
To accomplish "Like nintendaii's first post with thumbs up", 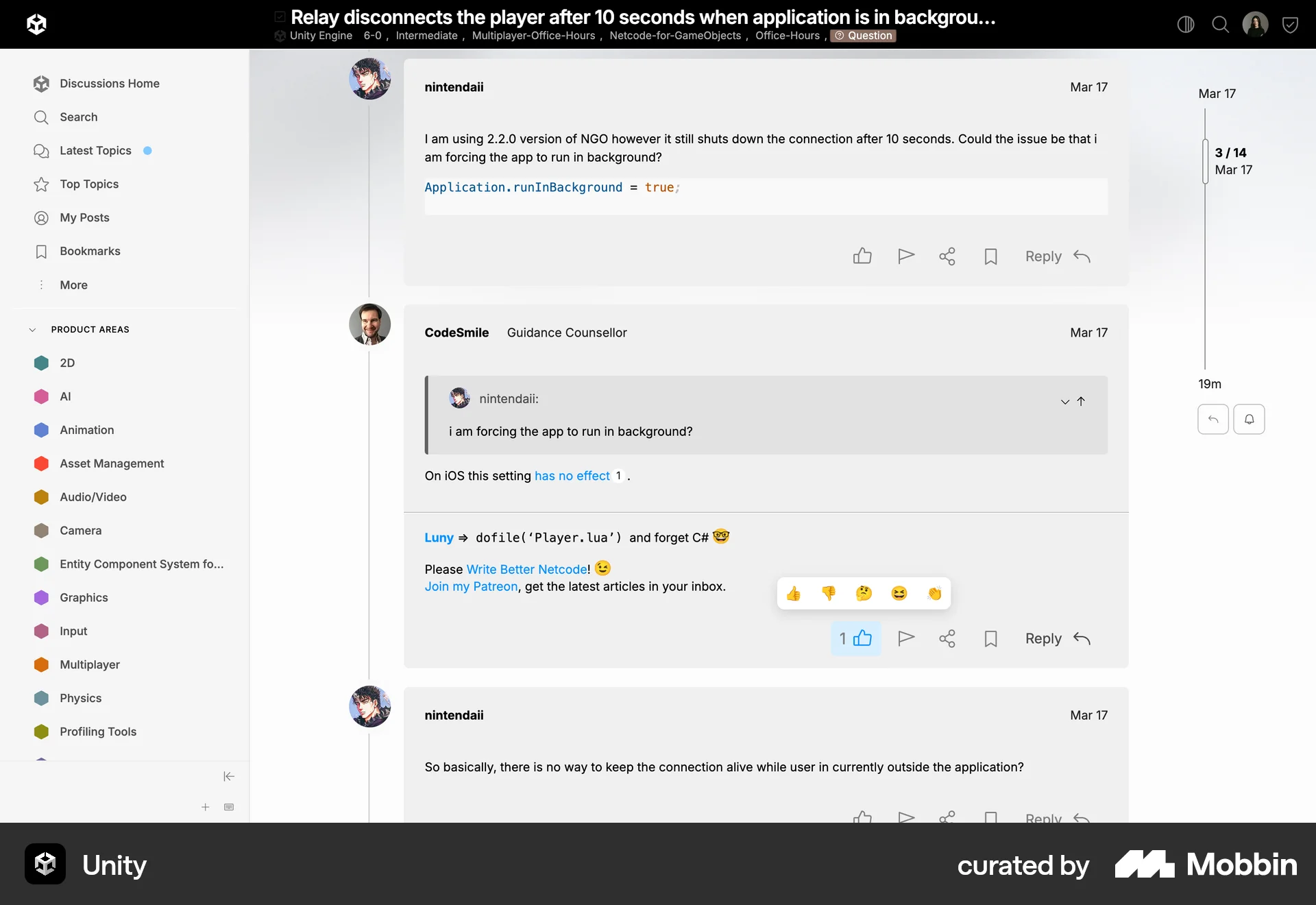I will click(x=862, y=256).
